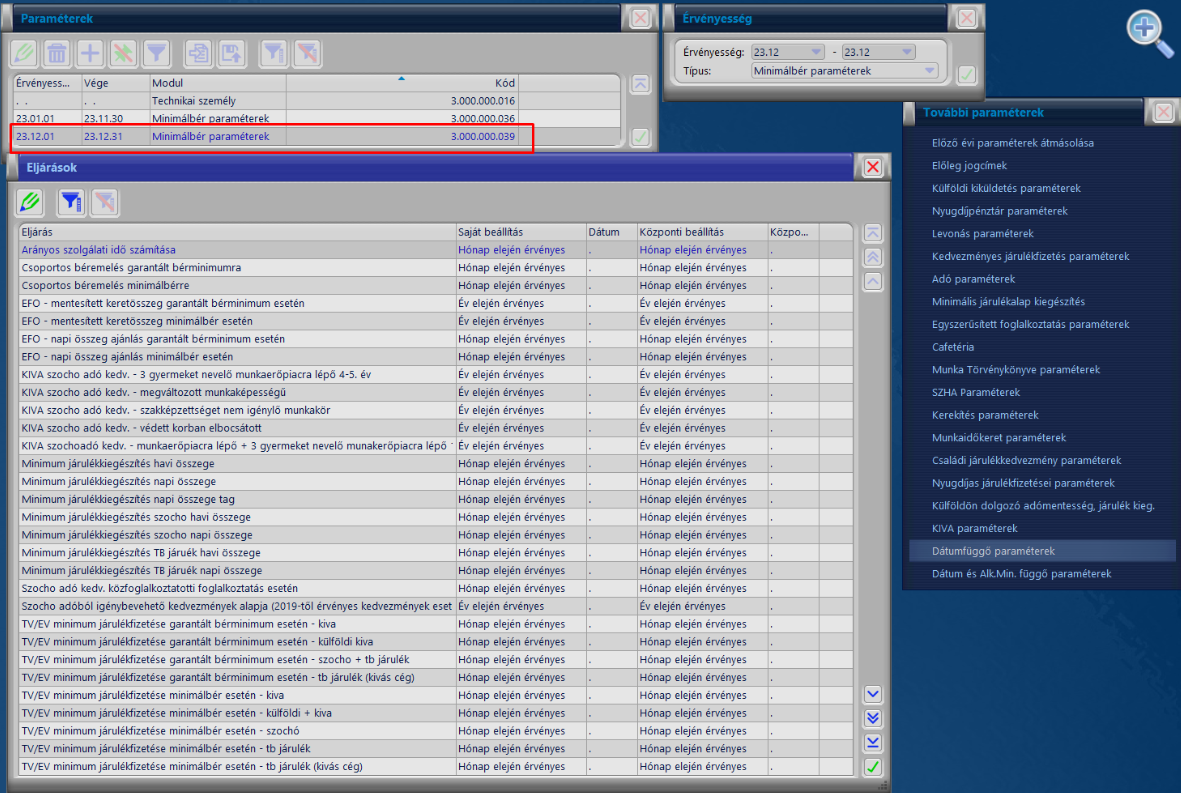Jump to the last row using the bottom arrow
The width and height of the screenshot is (1181, 793).
[873, 743]
